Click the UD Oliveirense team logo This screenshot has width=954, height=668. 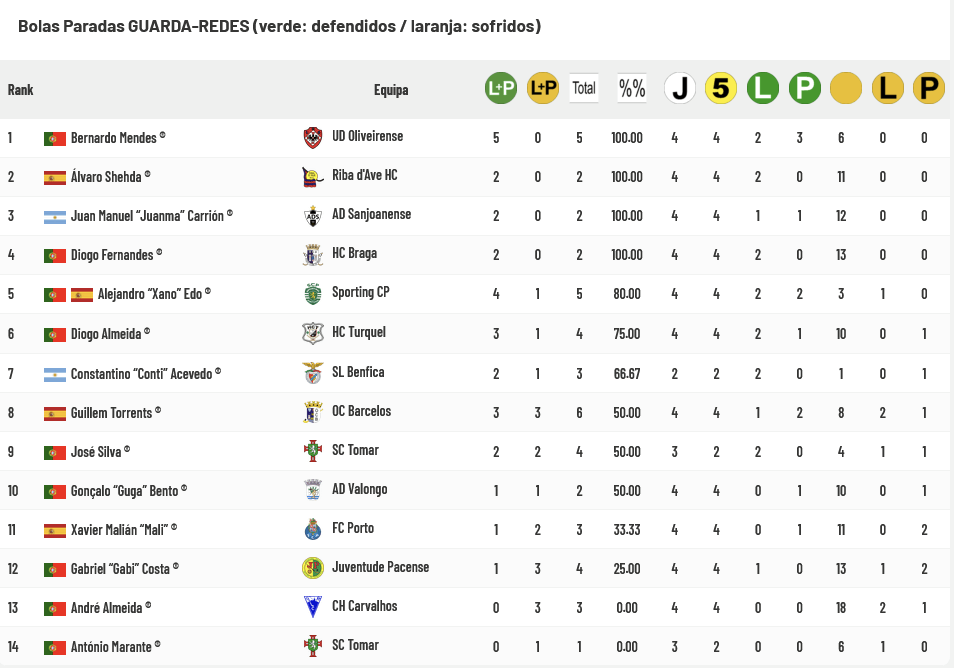[313, 137]
